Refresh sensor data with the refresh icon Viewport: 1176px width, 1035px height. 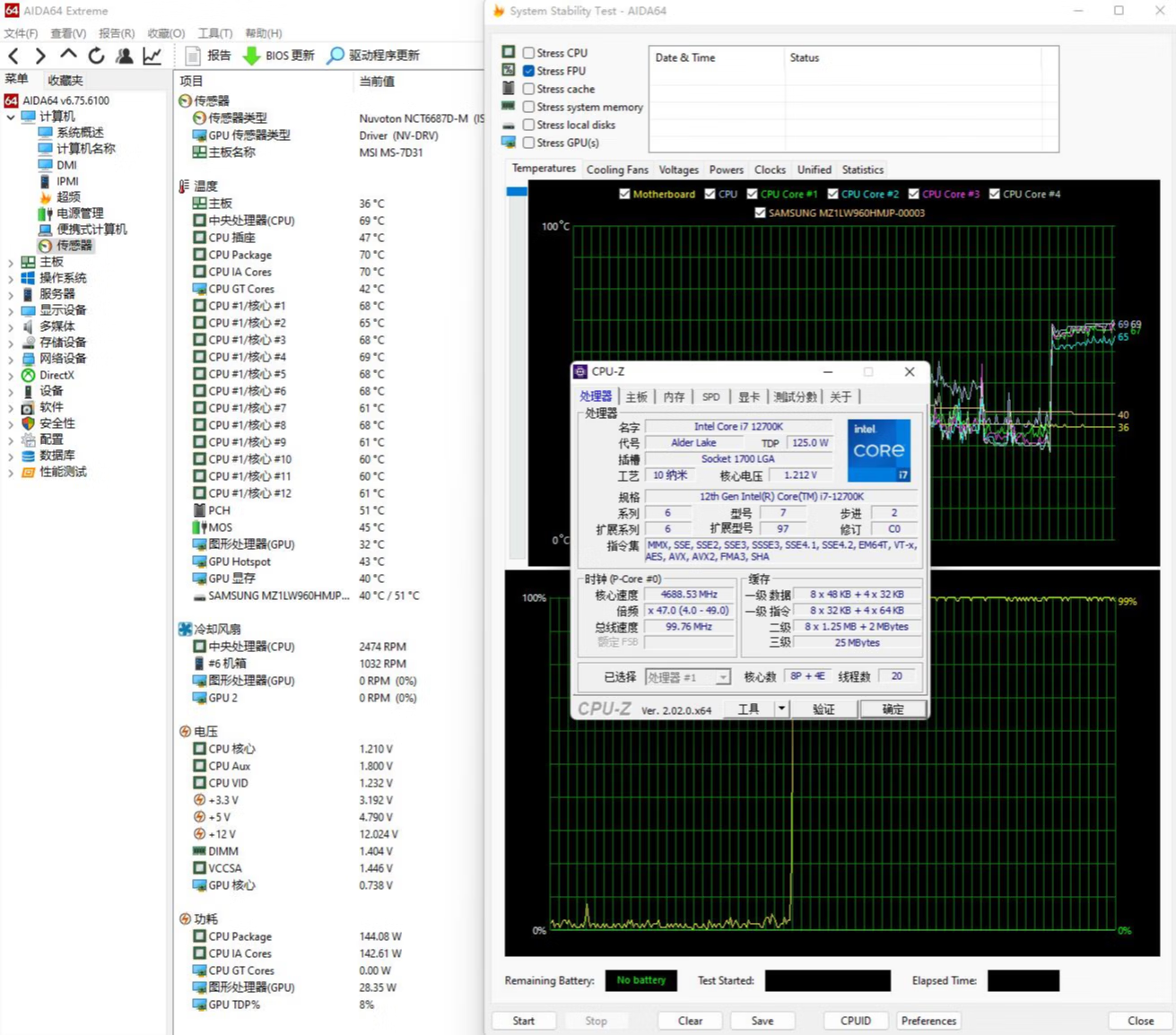click(x=96, y=56)
